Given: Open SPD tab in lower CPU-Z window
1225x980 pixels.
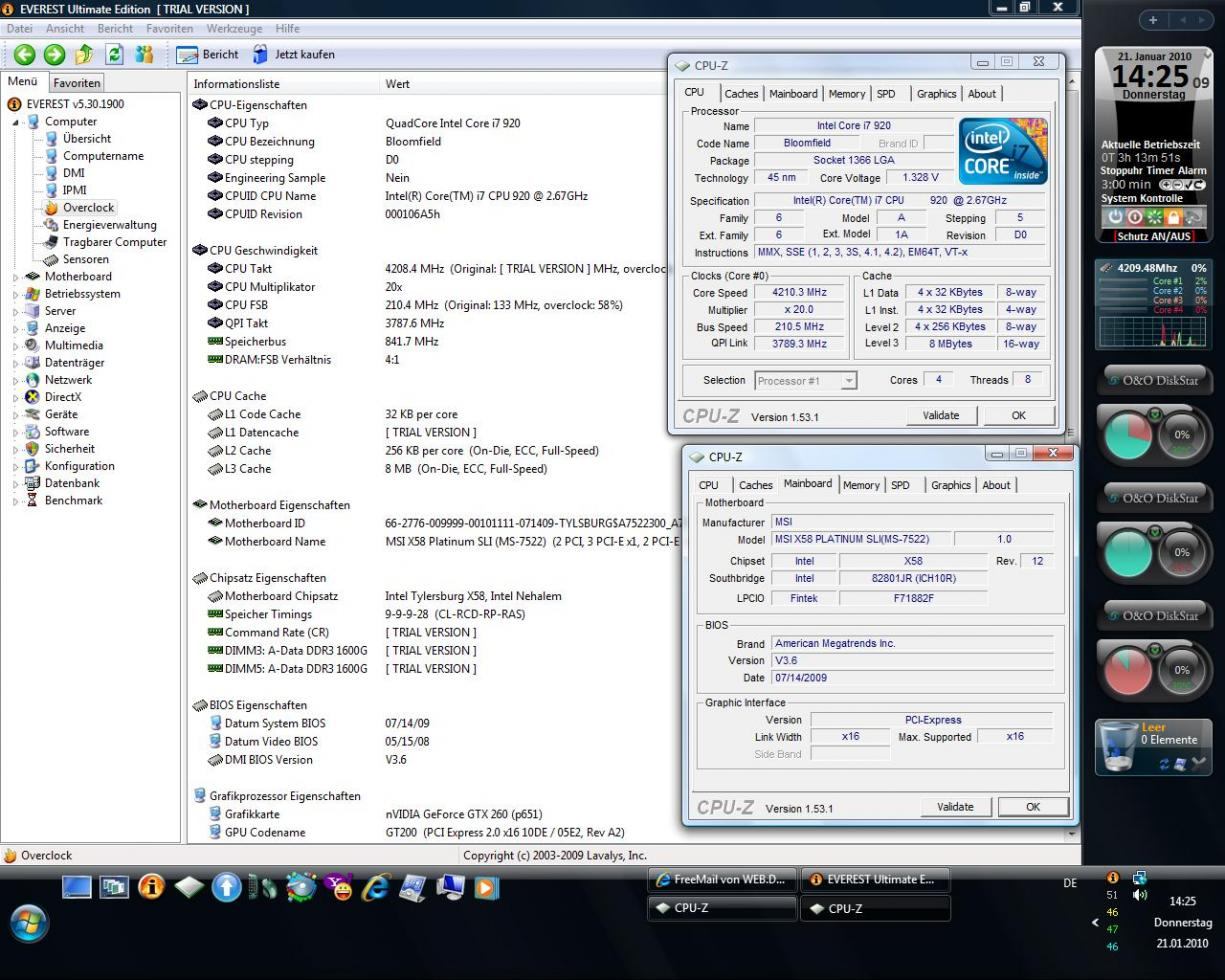Looking at the screenshot, I should pyautogui.click(x=900, y=485).
